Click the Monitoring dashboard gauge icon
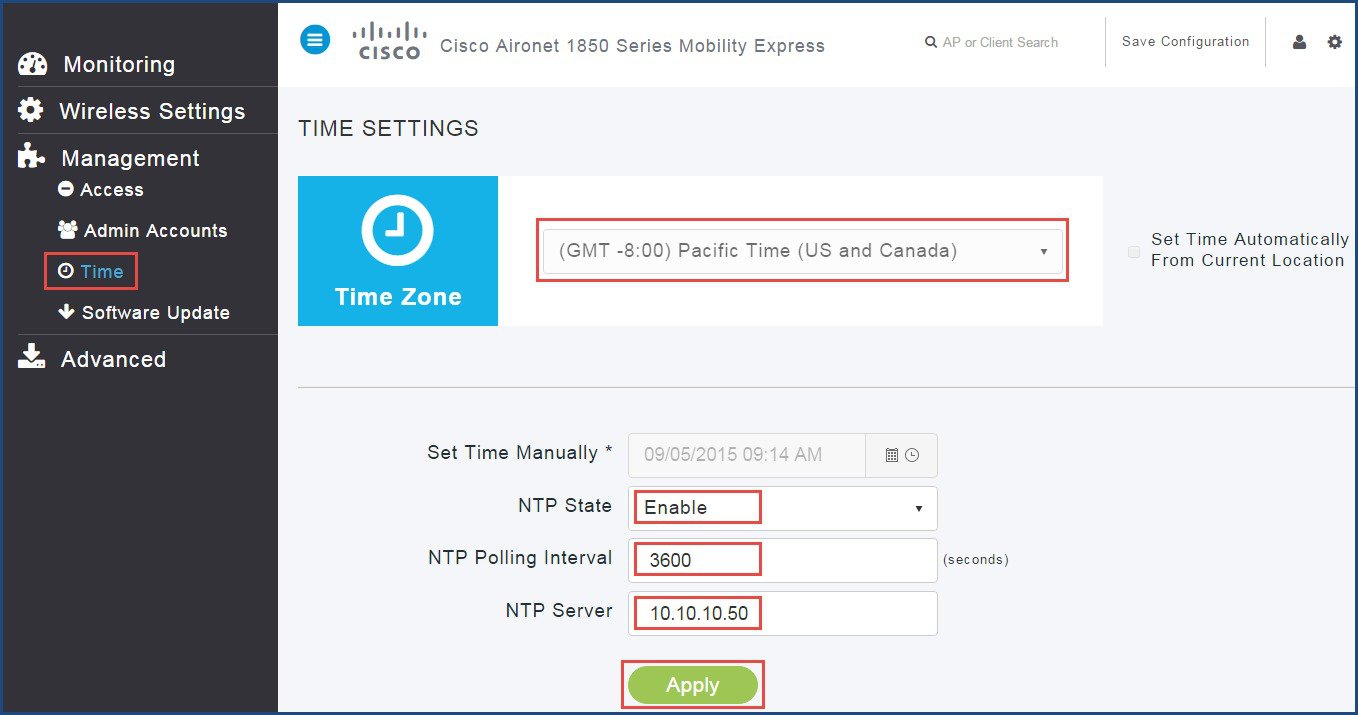Screen dimensions: 1358x715 [x=32, y=64]
